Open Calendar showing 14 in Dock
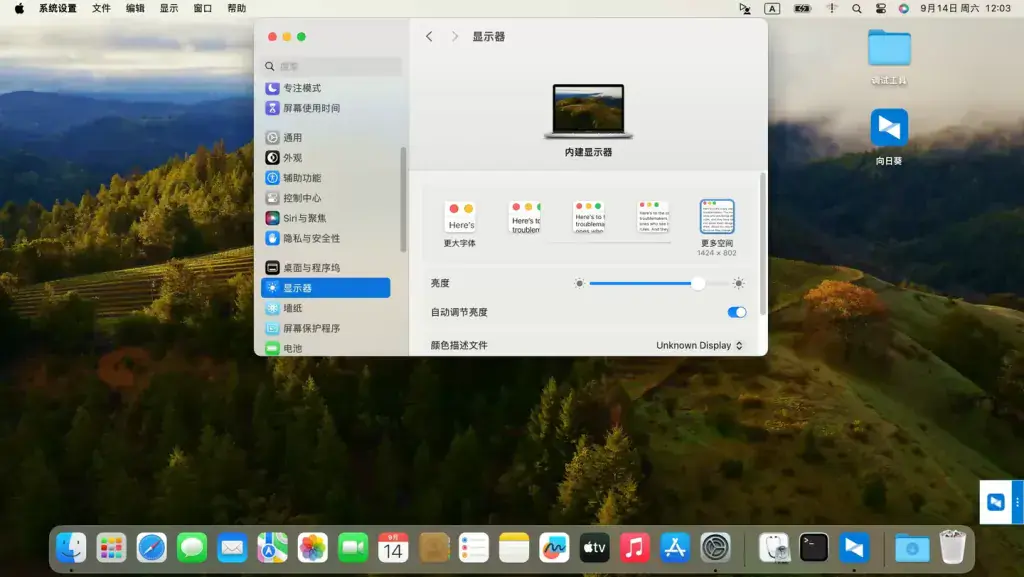Screen dimensions: 1024x577 click(393, 548)
